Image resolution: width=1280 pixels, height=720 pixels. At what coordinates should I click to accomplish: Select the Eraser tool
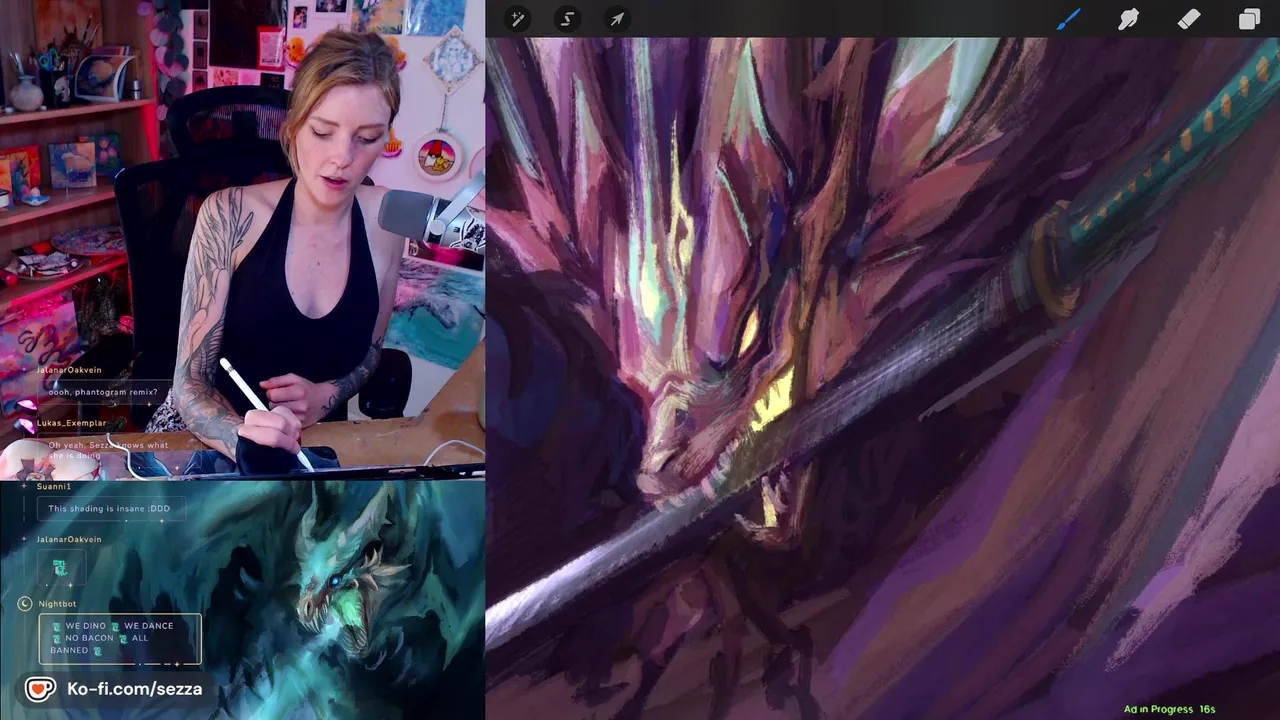pyautogui.click(x=1188, y=19)
